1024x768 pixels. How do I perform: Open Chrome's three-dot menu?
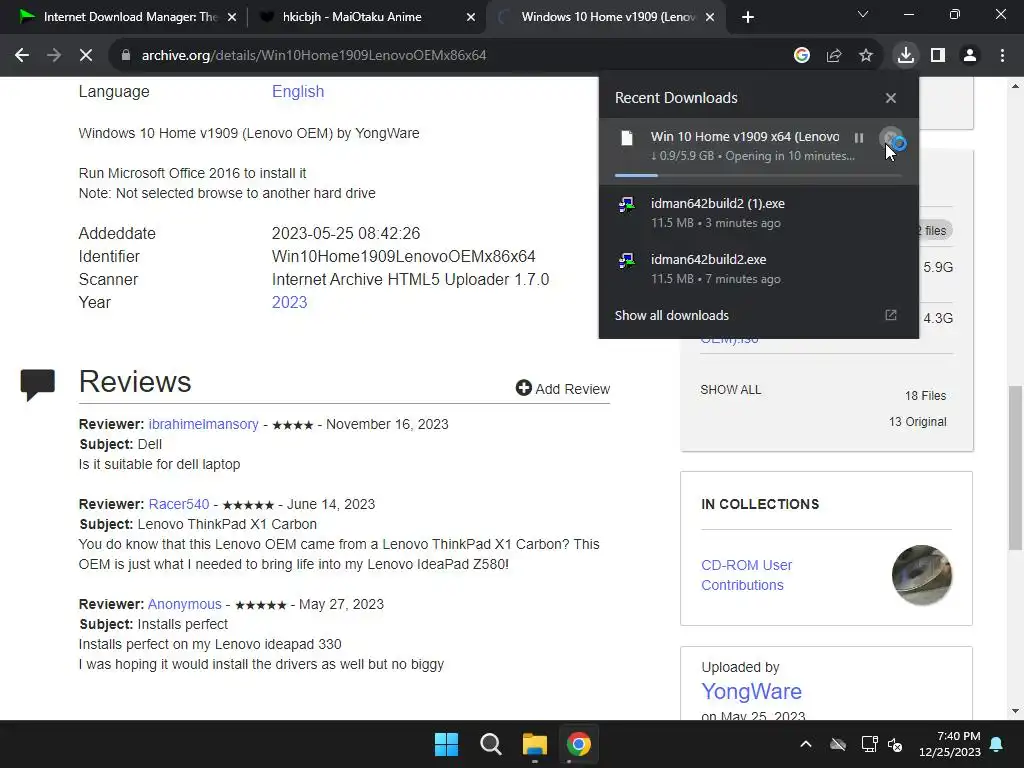(x=1002, y=56)
